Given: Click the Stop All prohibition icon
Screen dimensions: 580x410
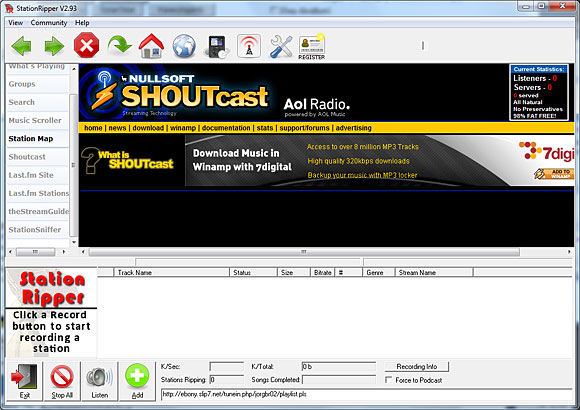Looking at the screenshot, I should (62, 381).
